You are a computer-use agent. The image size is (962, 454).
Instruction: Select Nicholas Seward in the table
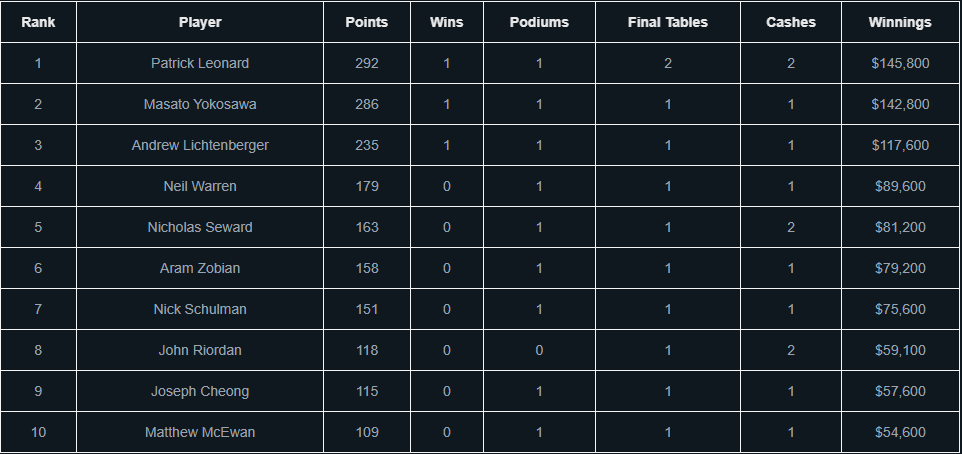[200, 227]
